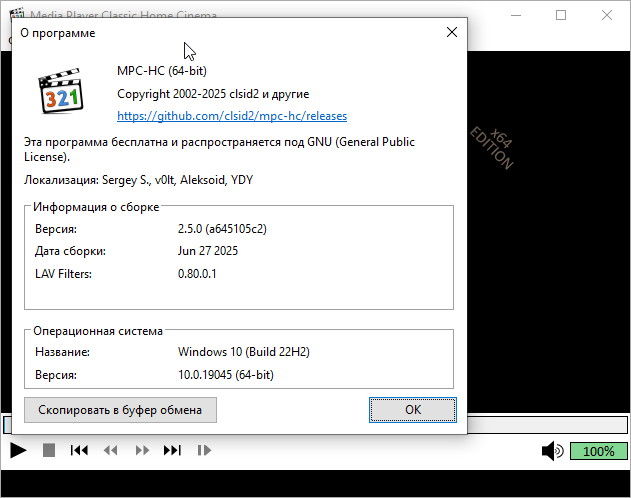Click the LAV Filters label

click(x=64, y=274)
